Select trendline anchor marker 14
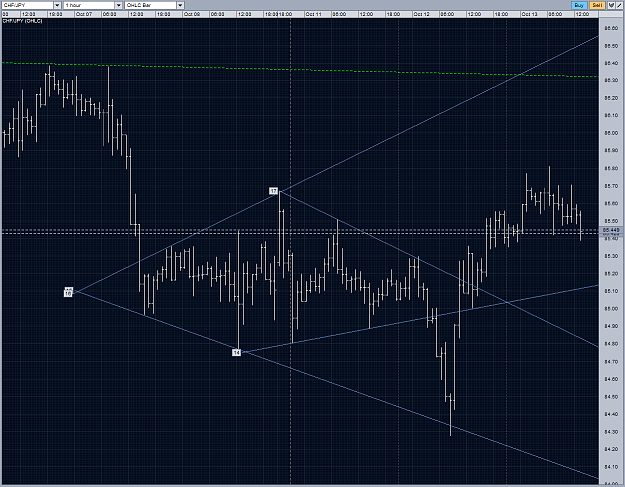Image resolution: width=625 pixels, height=487 pixels. tap(236, 352)
